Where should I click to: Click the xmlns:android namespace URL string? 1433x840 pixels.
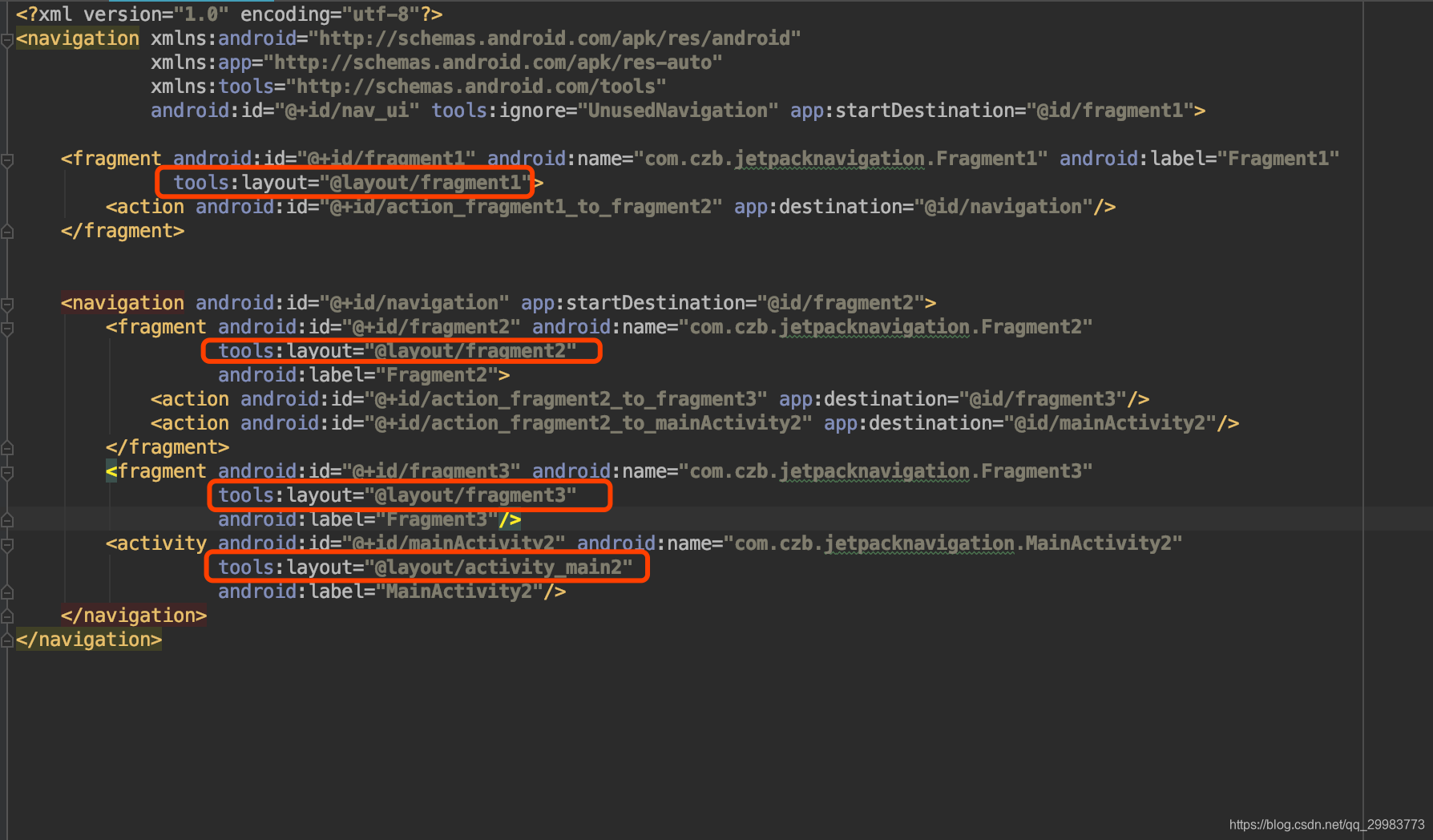tap(555, 38)
